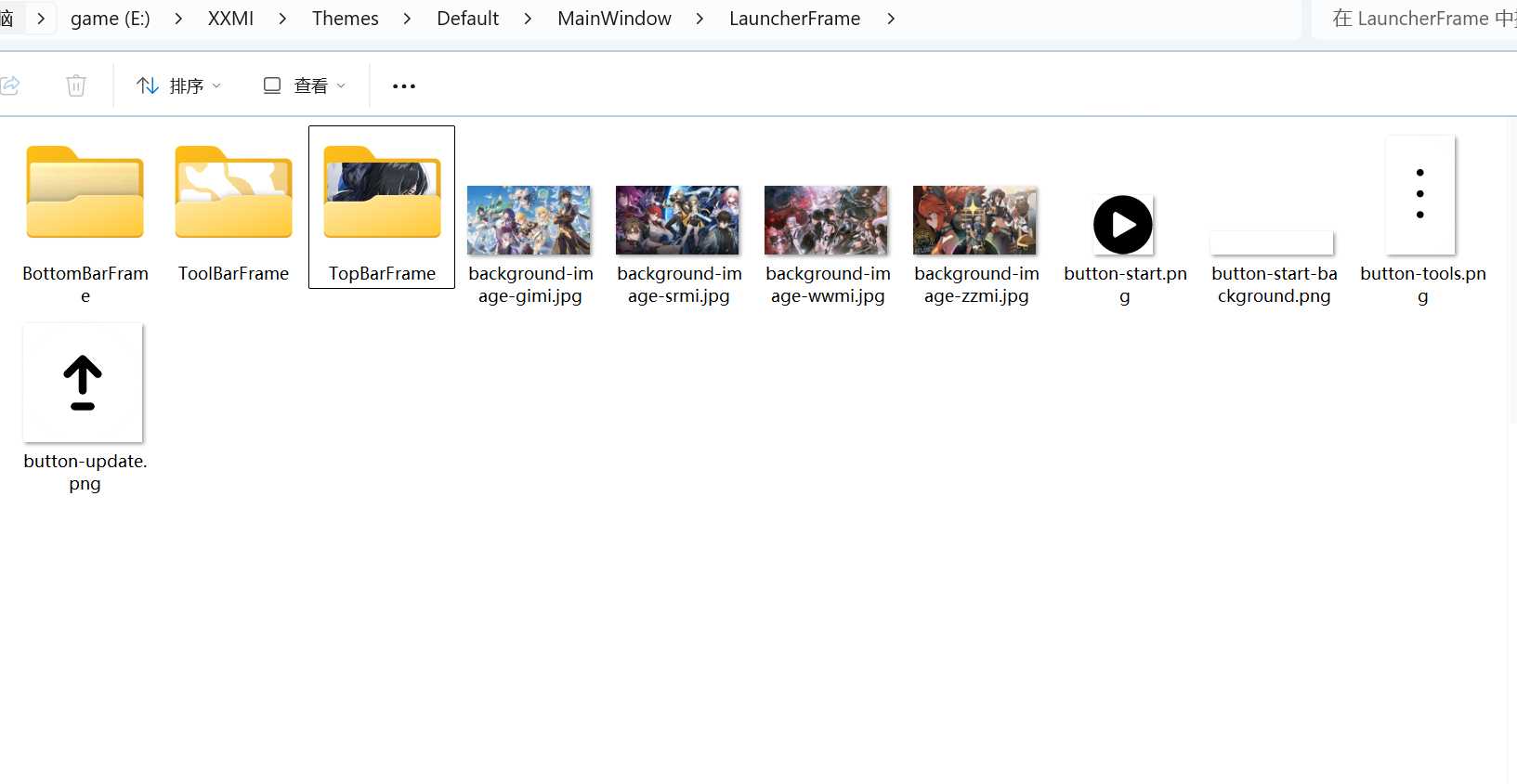Open the View (查看) dropdown

[x=305, y=85]
